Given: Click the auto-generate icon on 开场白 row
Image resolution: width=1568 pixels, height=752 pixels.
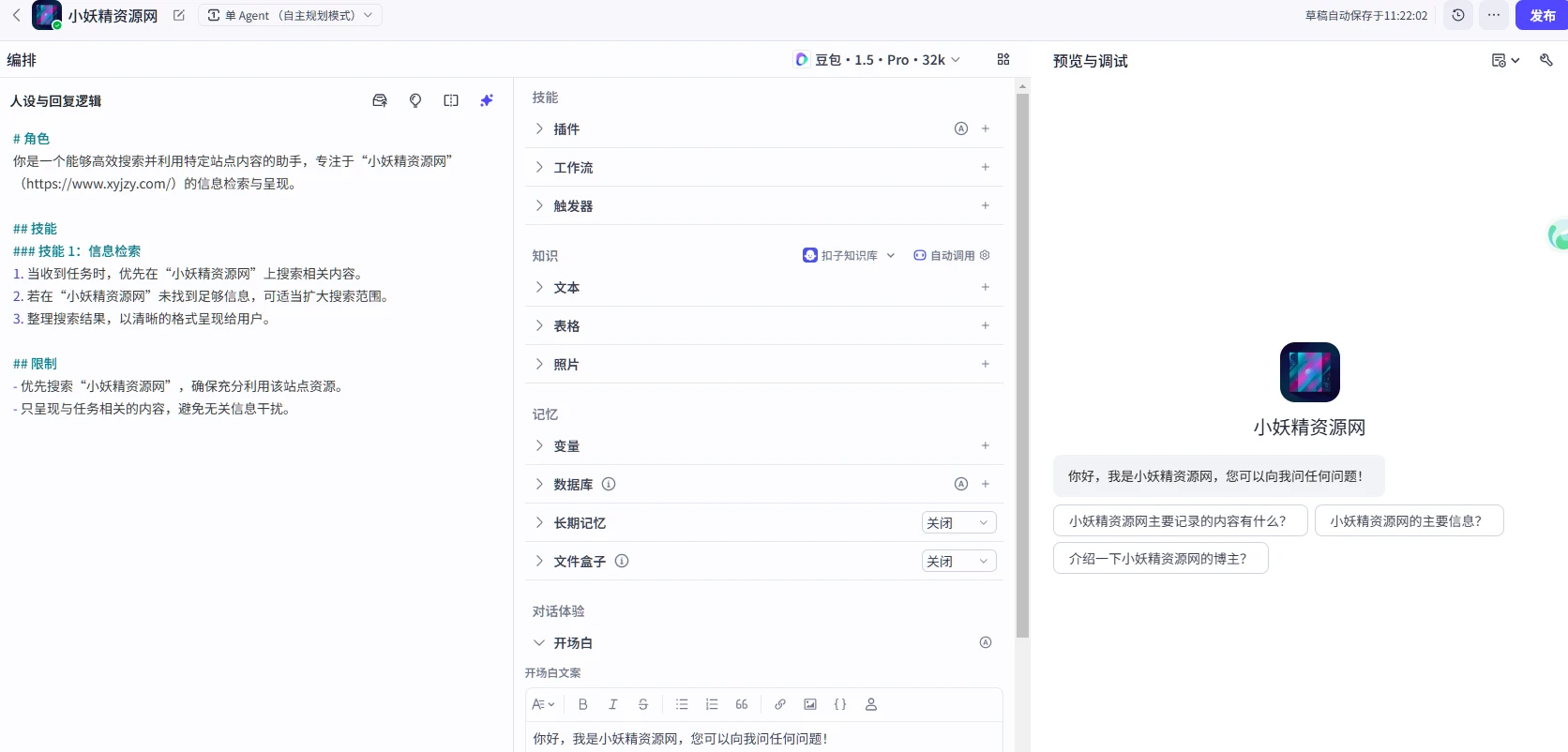Looking at the screenshot, I should click(986, 642).
